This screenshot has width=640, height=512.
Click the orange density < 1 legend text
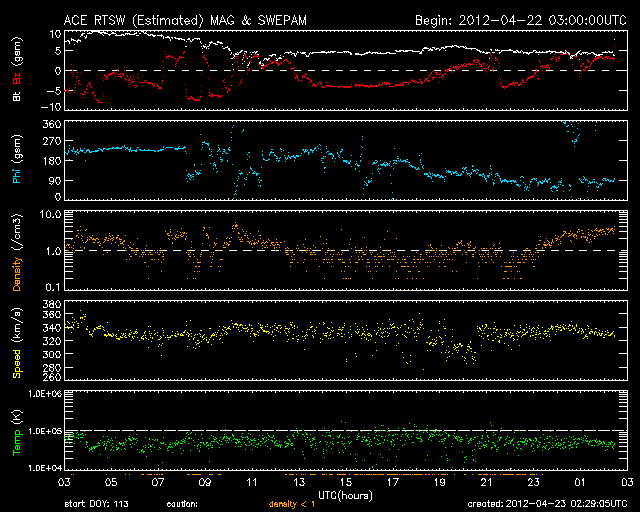pyautogui.click(x=292, y=504)
